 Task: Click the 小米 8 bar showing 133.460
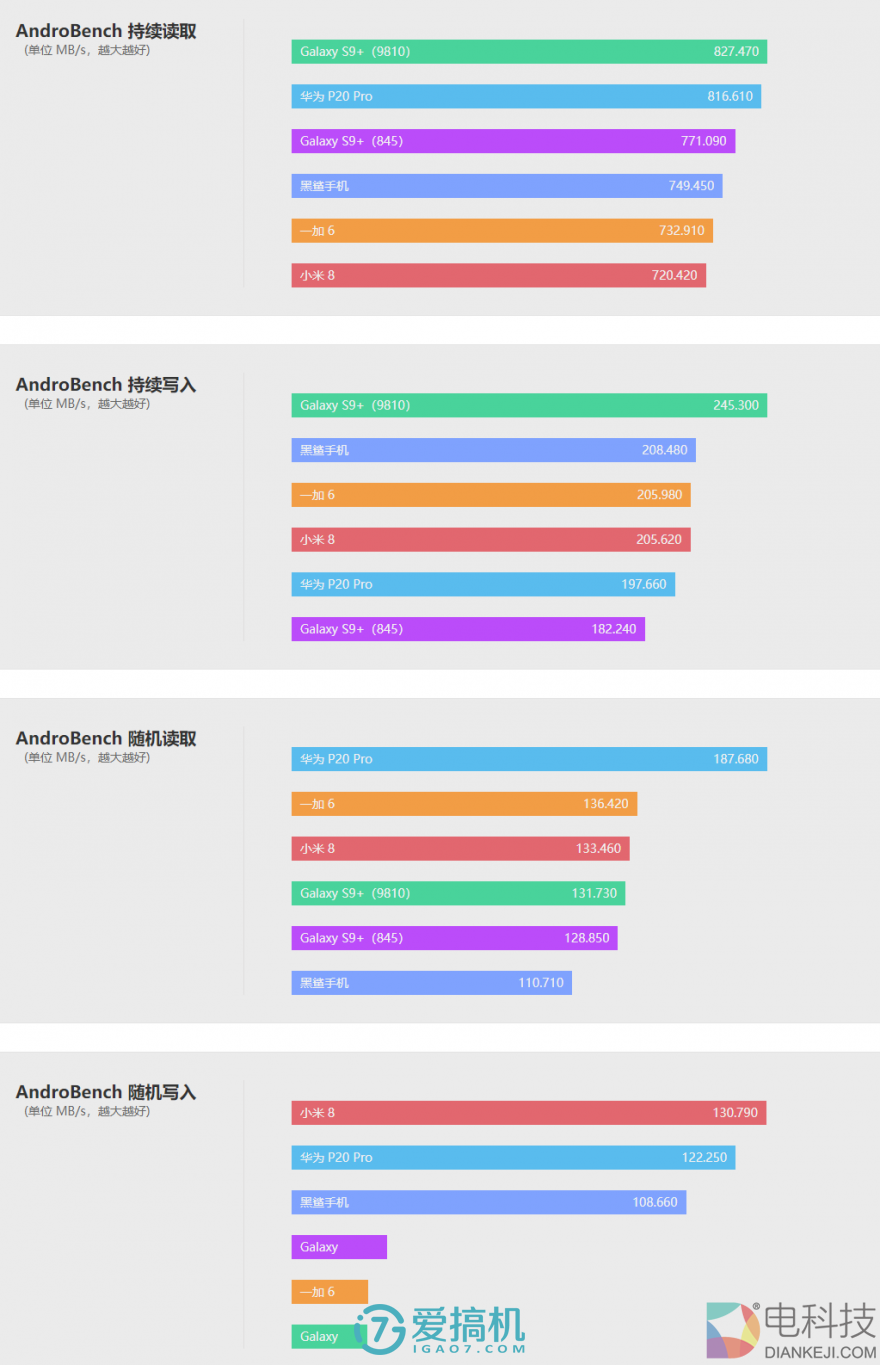coord(460,849)
